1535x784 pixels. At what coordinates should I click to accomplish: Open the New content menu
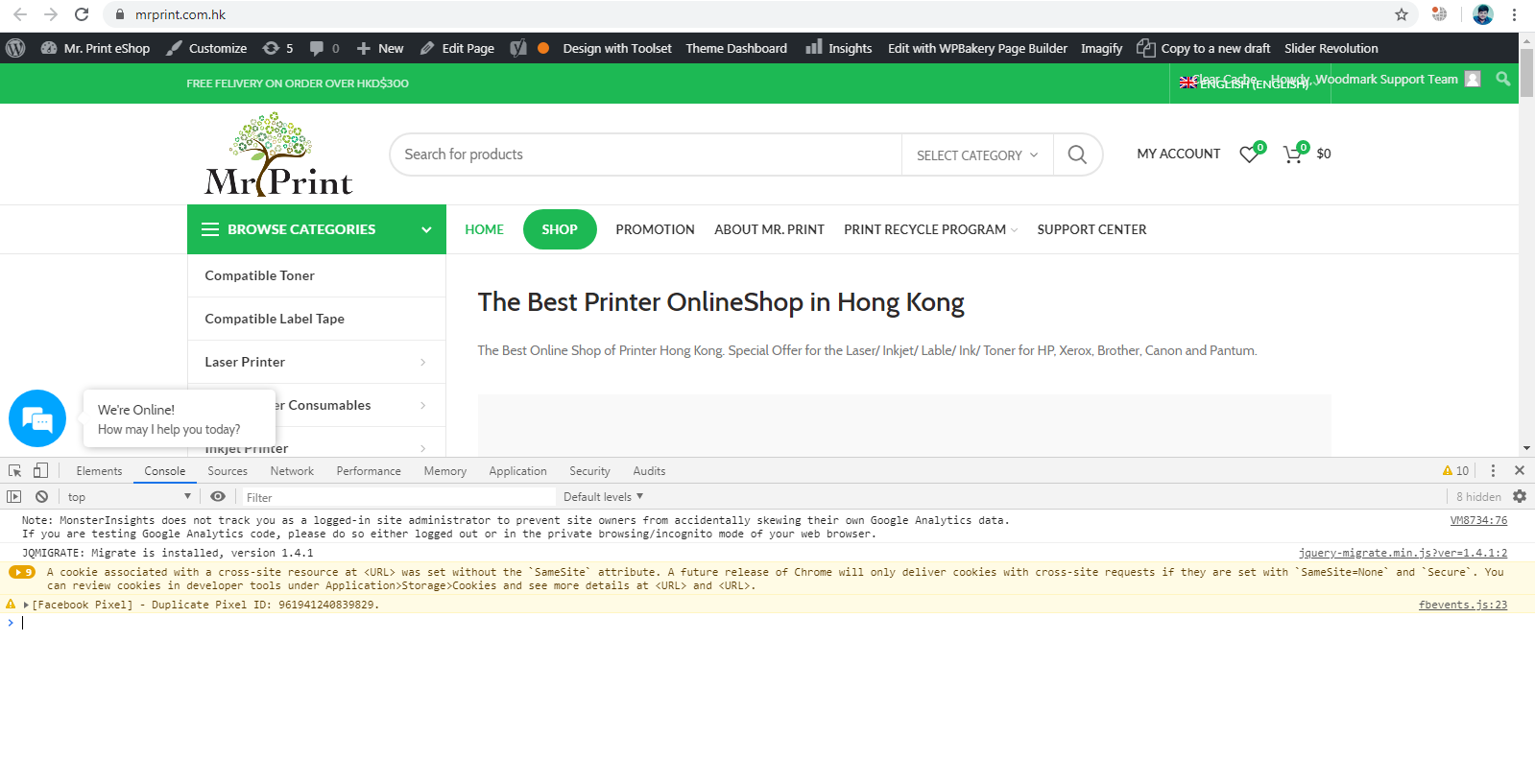pyautogui.click(x=380, y=48)
